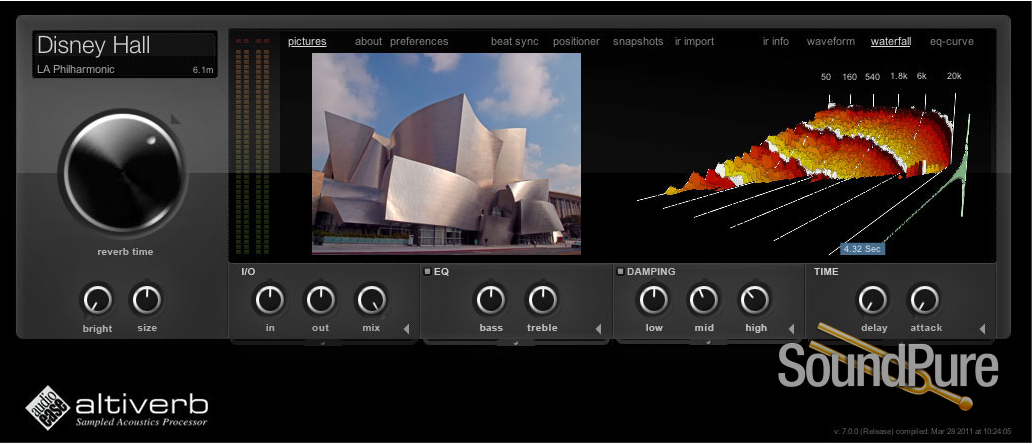Open the beat sync tab
The height and width of the screenshot is (445, 1032).
point(515,41)
